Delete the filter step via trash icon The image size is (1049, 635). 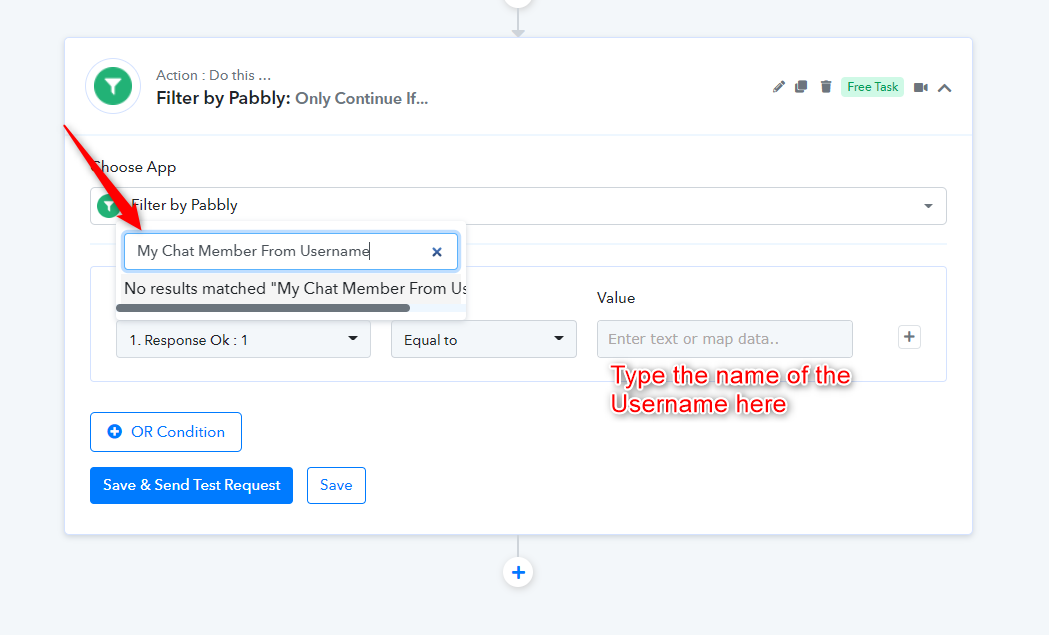click(826, 87)
